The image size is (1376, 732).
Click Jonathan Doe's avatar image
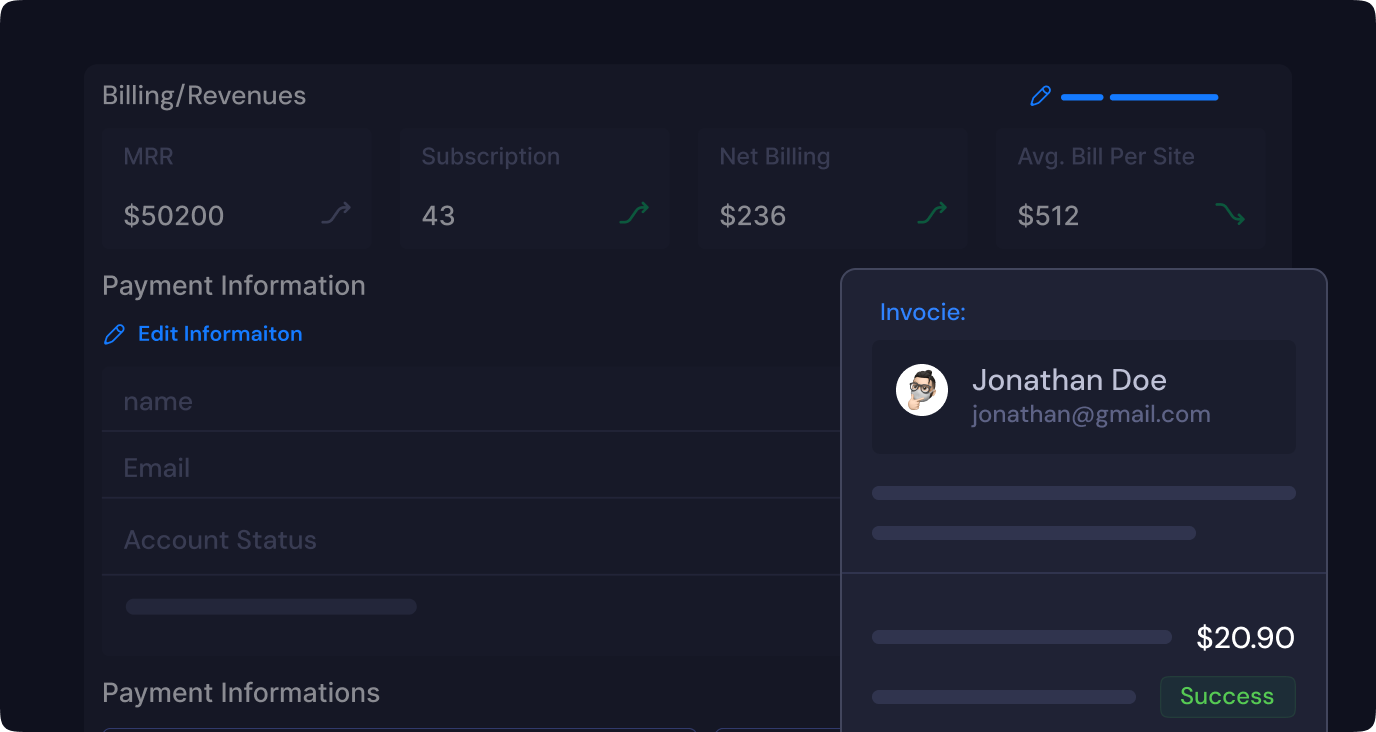(x=921, y=390)
